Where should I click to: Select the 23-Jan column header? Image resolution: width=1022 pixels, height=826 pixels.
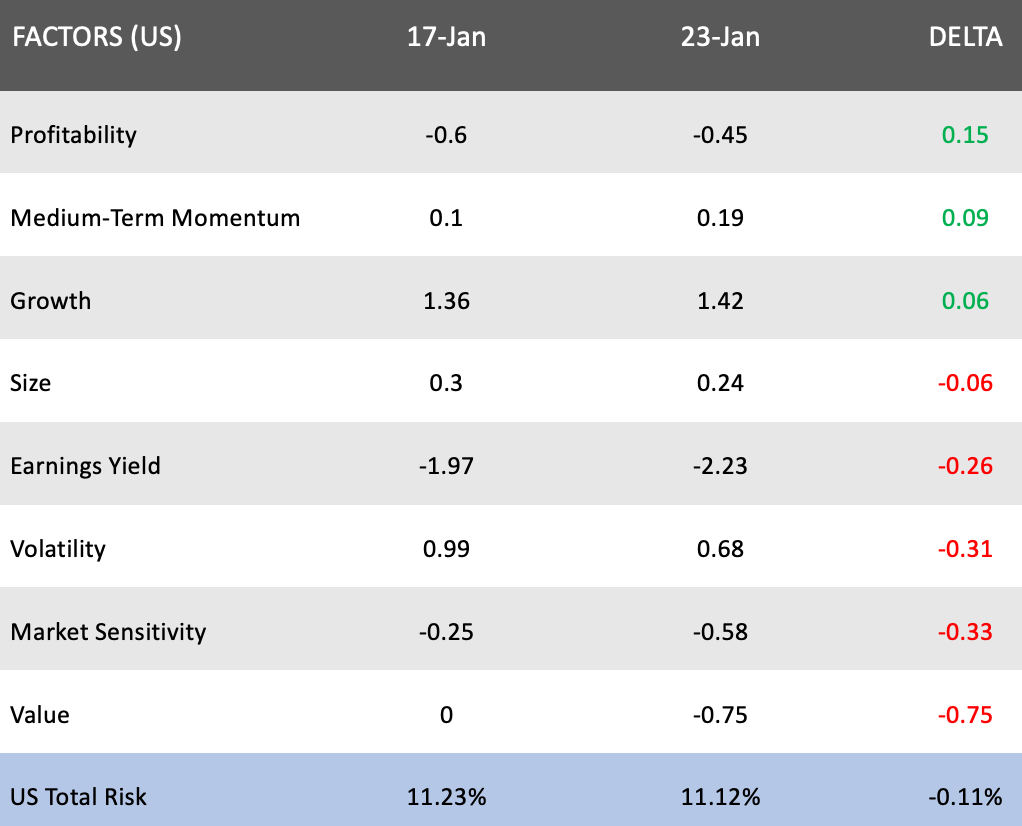[718, 38]
